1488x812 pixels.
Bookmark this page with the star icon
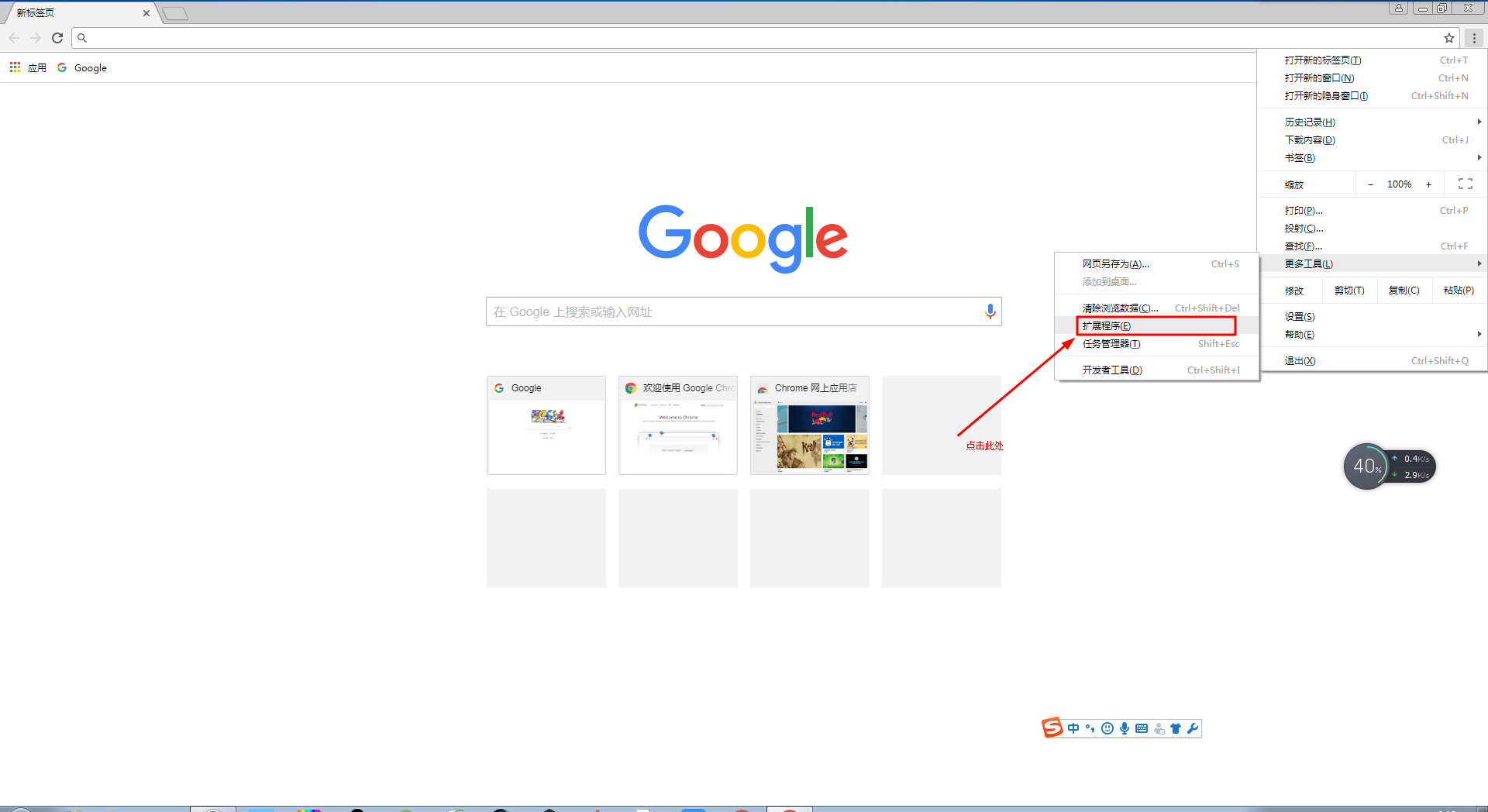click(1449, 38)
